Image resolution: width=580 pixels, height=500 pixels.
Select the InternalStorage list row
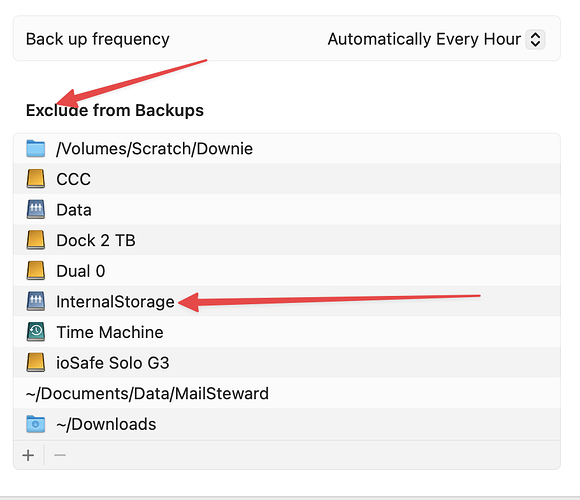tap(287, 301)
